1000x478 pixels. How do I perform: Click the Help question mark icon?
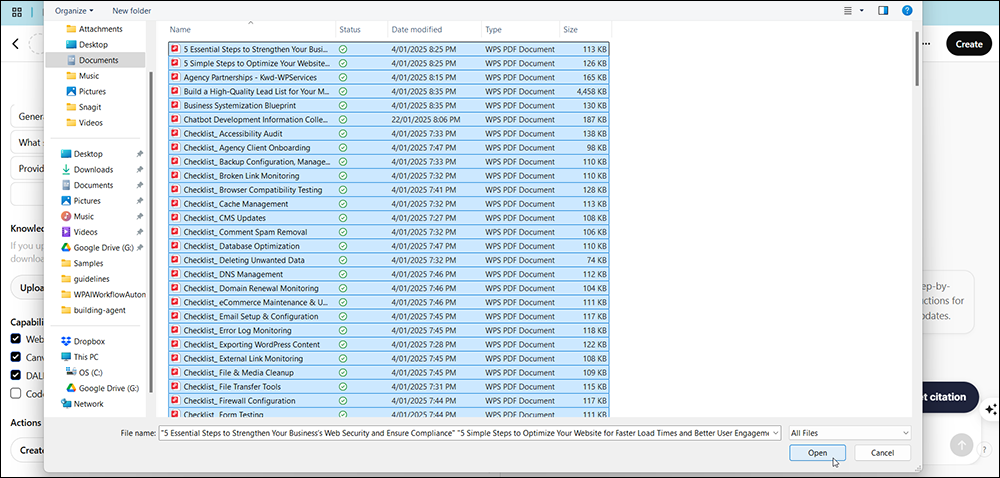[x=907, y=10]
